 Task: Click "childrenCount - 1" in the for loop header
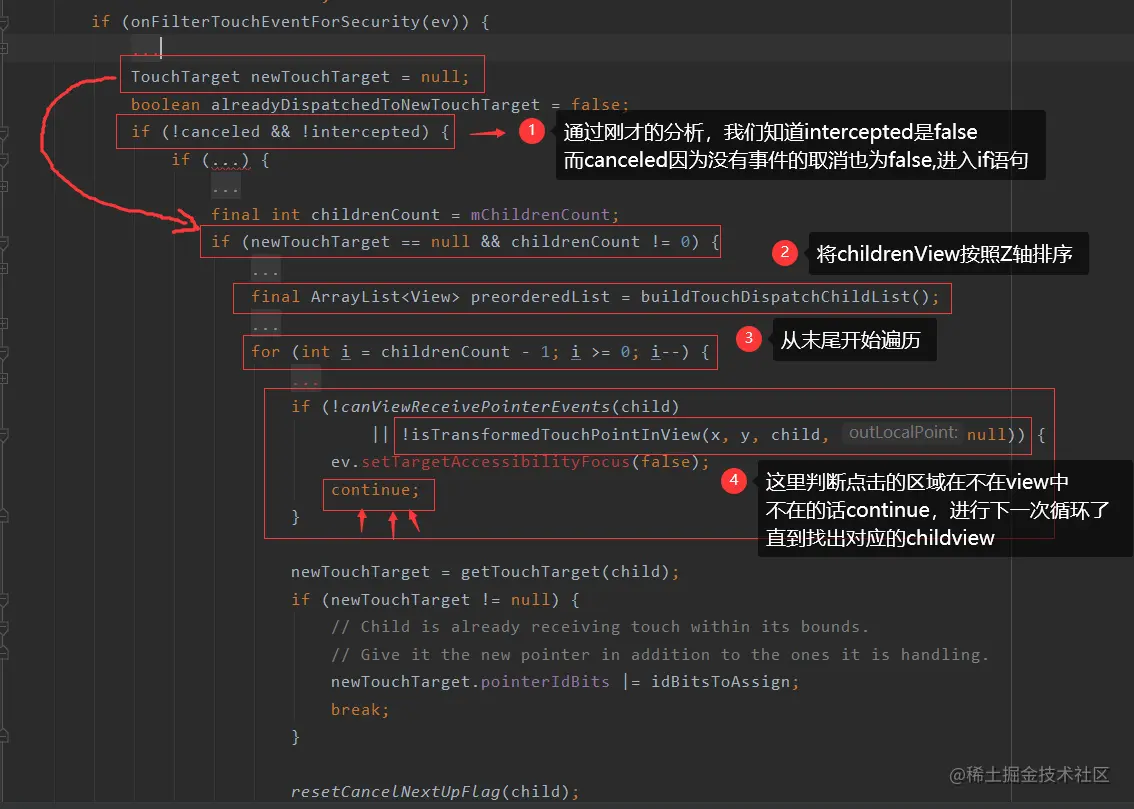point(465,352)
